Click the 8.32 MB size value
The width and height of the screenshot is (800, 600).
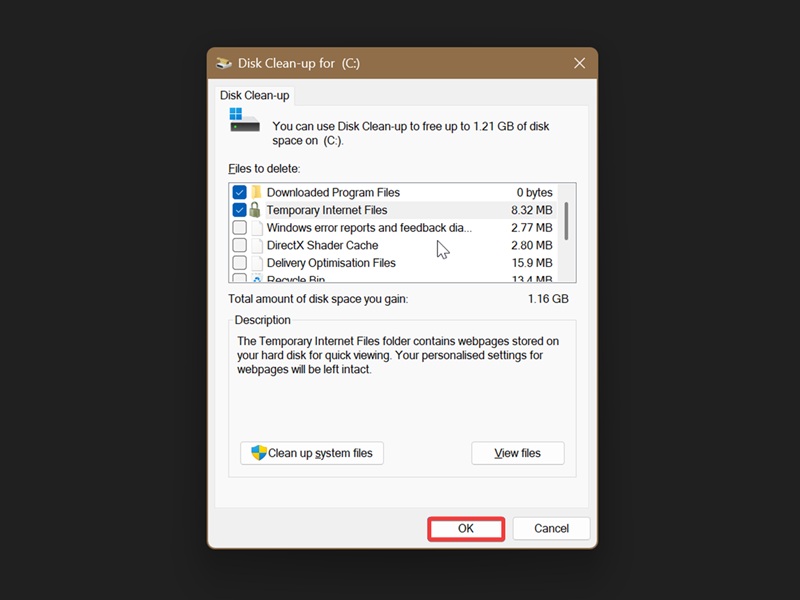tap(532, 210)
